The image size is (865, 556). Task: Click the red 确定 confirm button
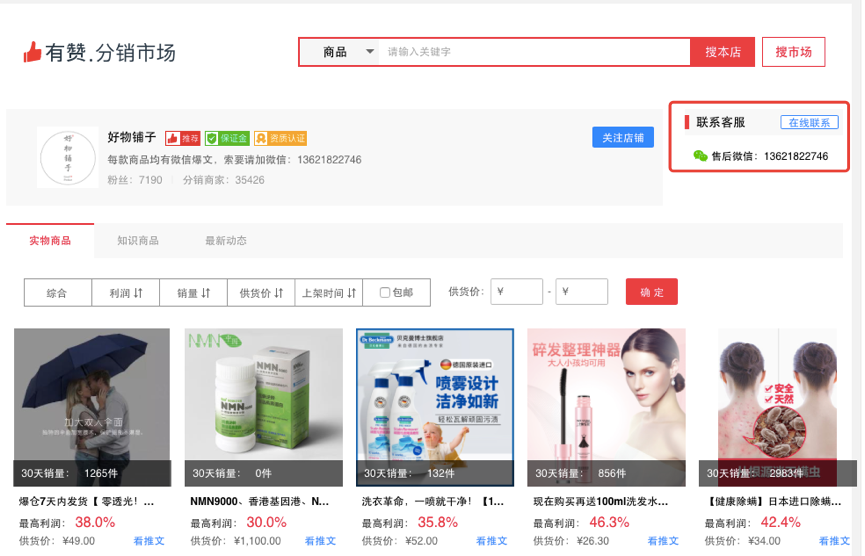(x=652, y=292)
